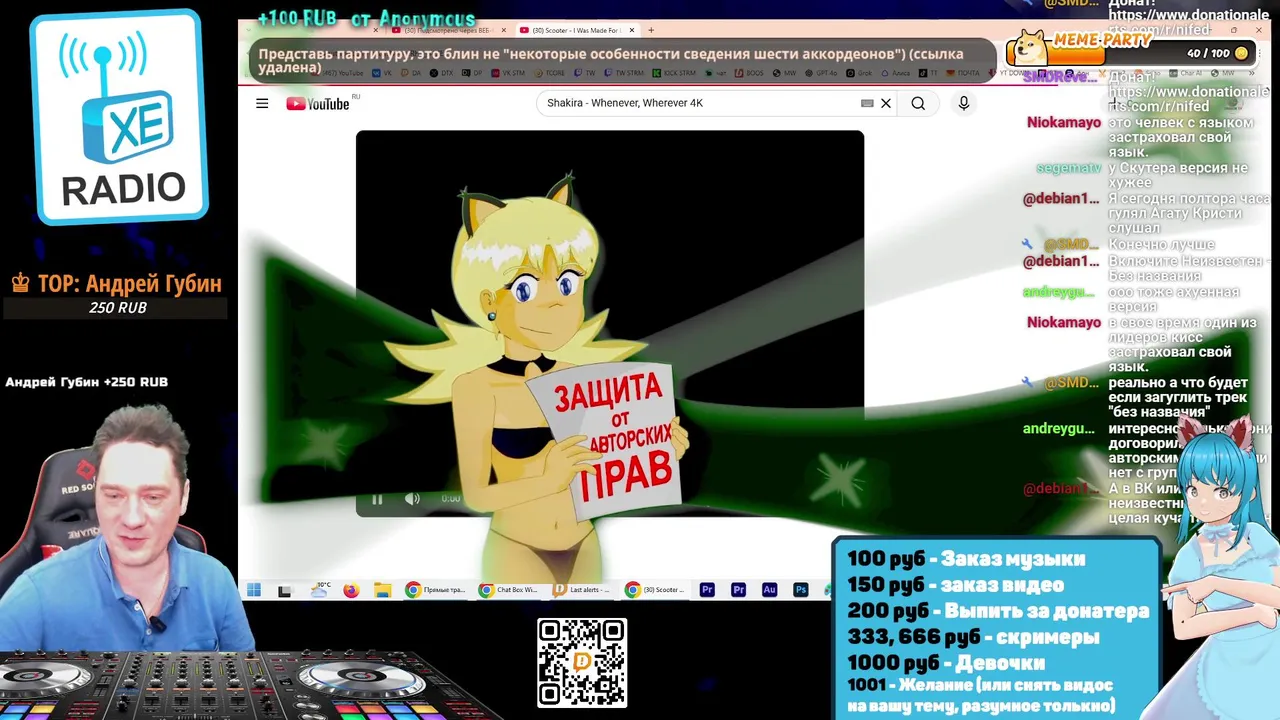Close the Scooter browser tab

631,30
